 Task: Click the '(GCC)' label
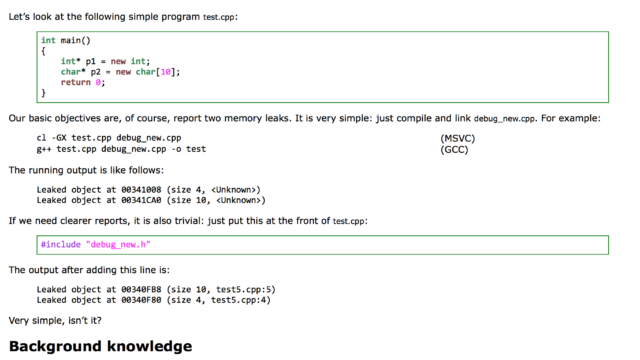click(454, 150)
